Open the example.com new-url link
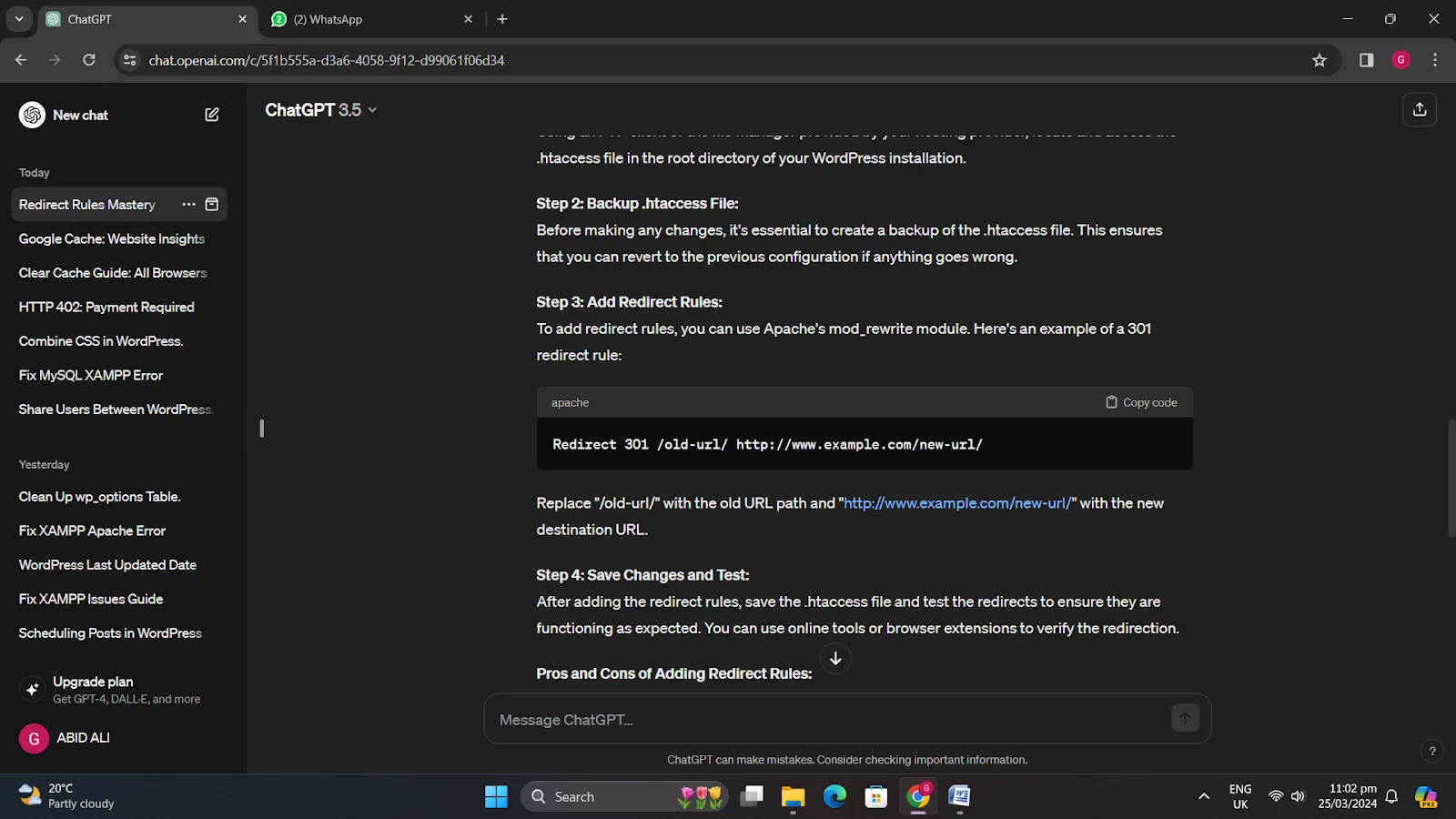The width and height of the screenshot is (1456, 819). click(x=957, y=503)
